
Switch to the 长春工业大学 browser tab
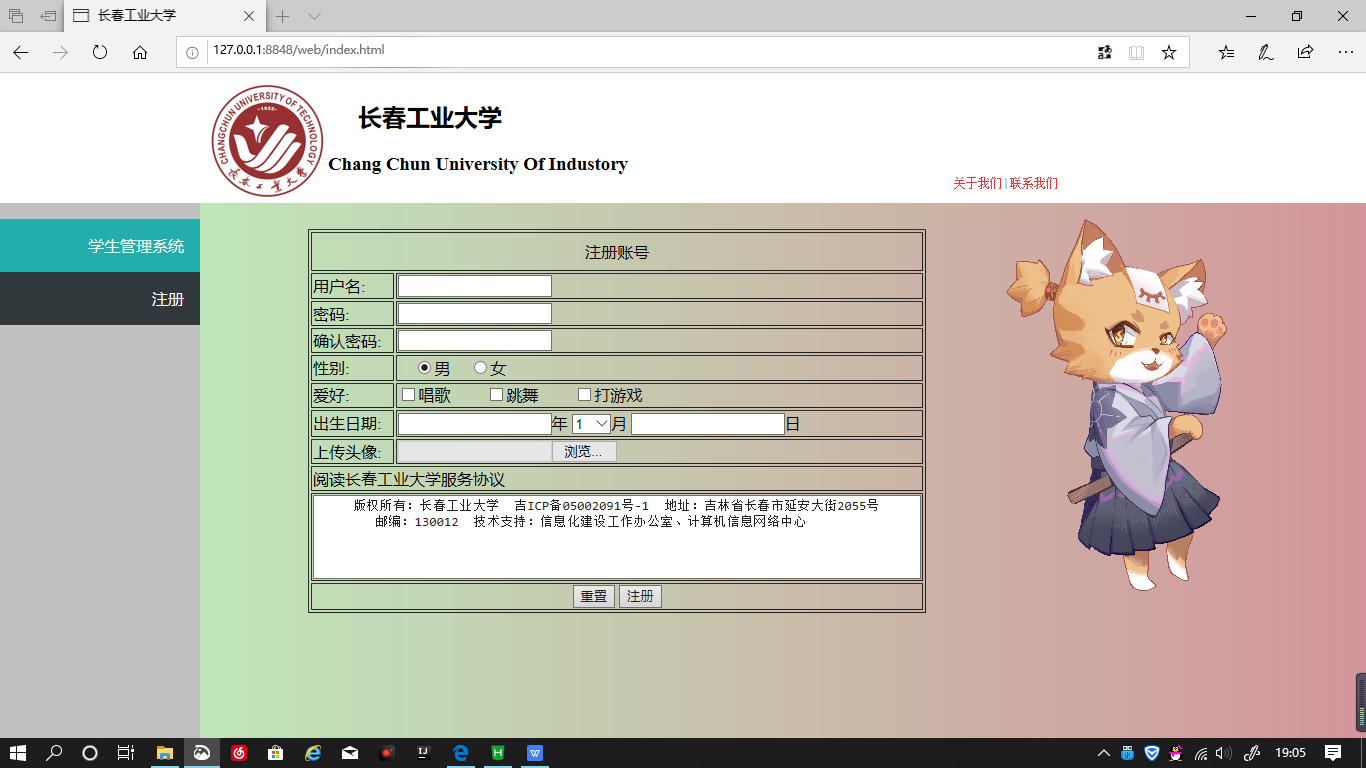pos(165,16)
